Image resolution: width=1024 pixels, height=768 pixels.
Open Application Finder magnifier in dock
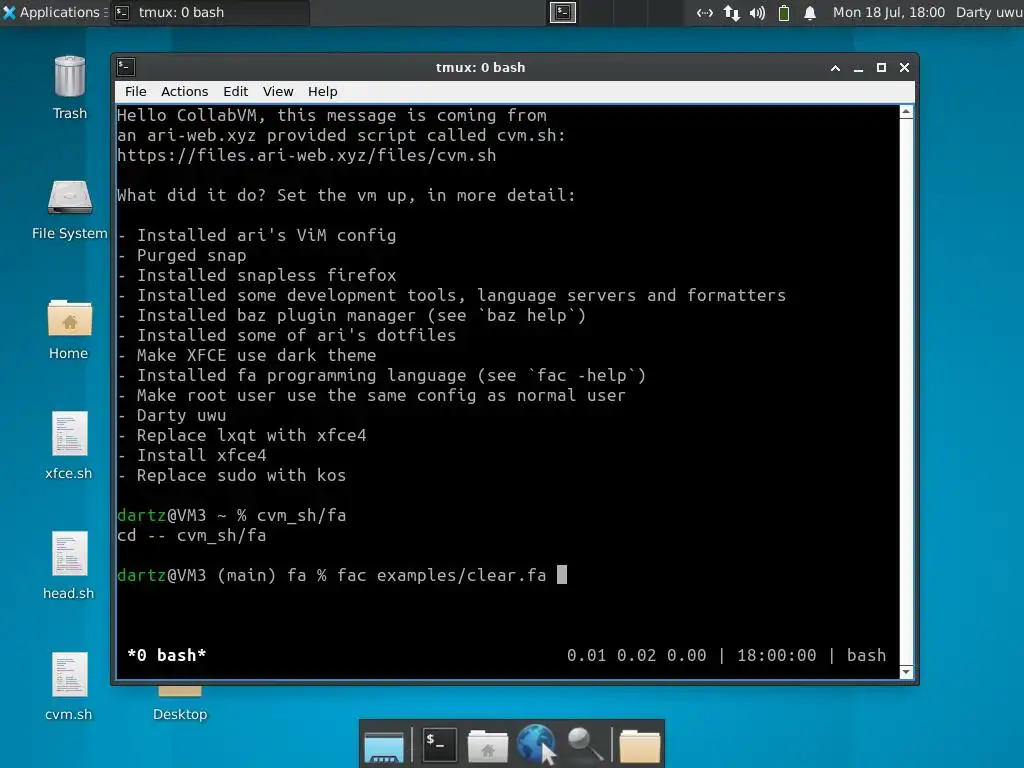pos(584,744)
